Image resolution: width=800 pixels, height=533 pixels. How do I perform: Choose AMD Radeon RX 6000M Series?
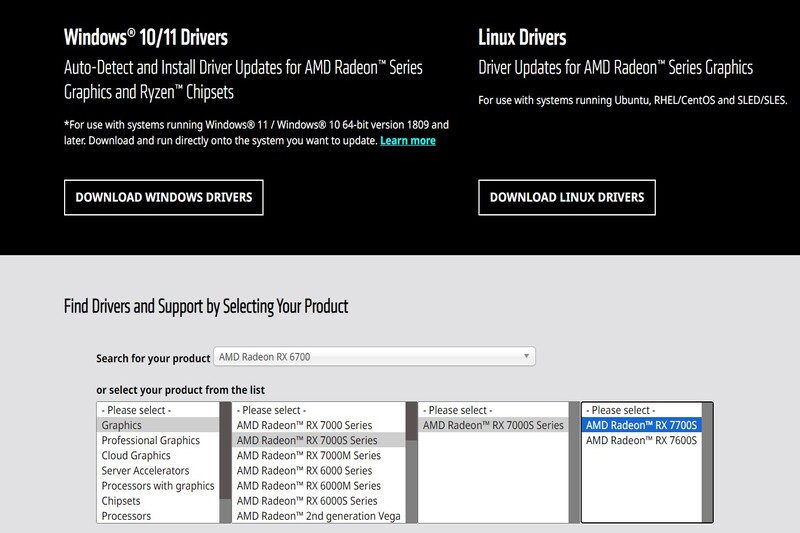click(318, 486)
